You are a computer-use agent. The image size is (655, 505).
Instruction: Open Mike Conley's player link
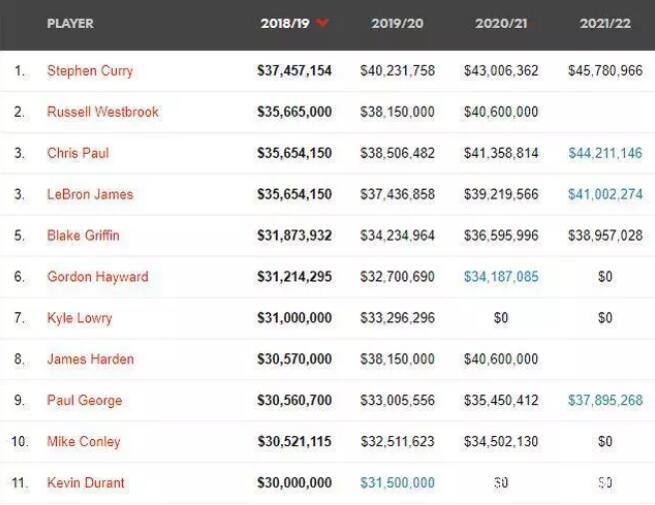pyautogui.click(x=84, y=442)
